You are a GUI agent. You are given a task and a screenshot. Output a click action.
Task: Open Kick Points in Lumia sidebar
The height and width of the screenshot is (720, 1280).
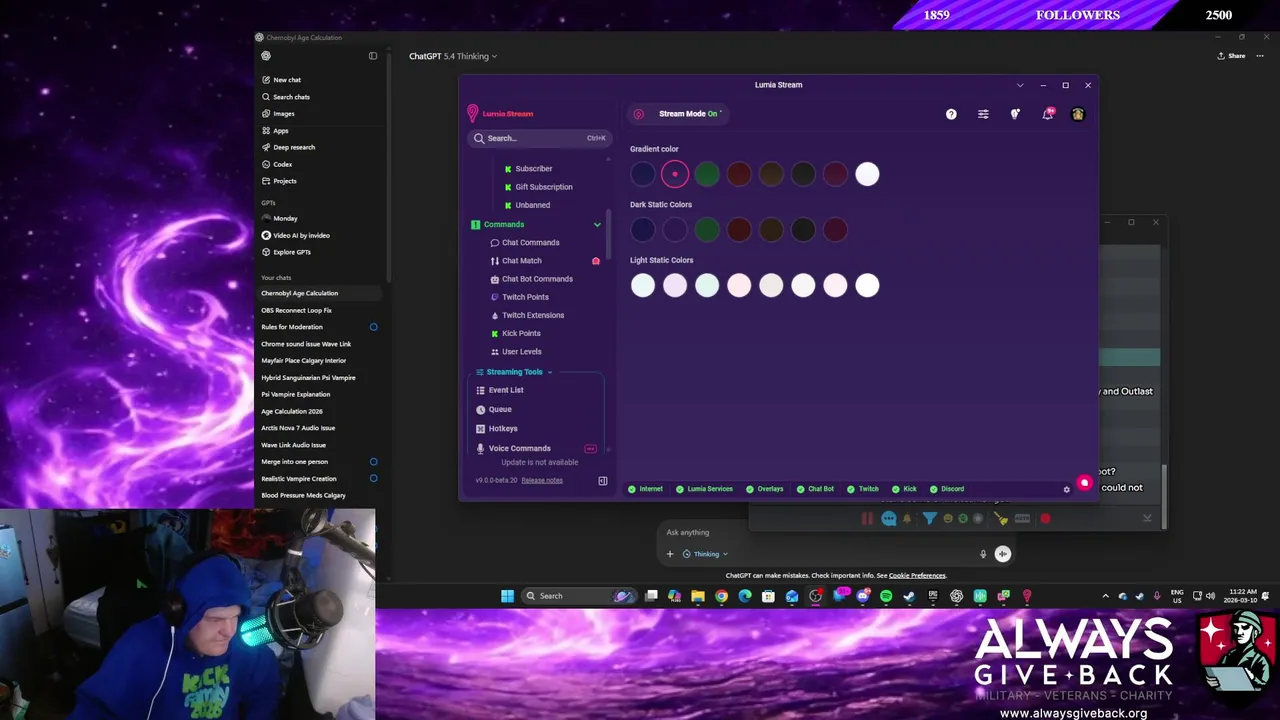coord(515,333)
